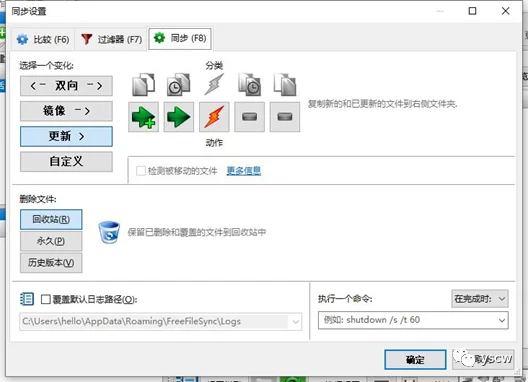Select the 更新 sync variant
The image size is (528, 382).
[66, 136]
